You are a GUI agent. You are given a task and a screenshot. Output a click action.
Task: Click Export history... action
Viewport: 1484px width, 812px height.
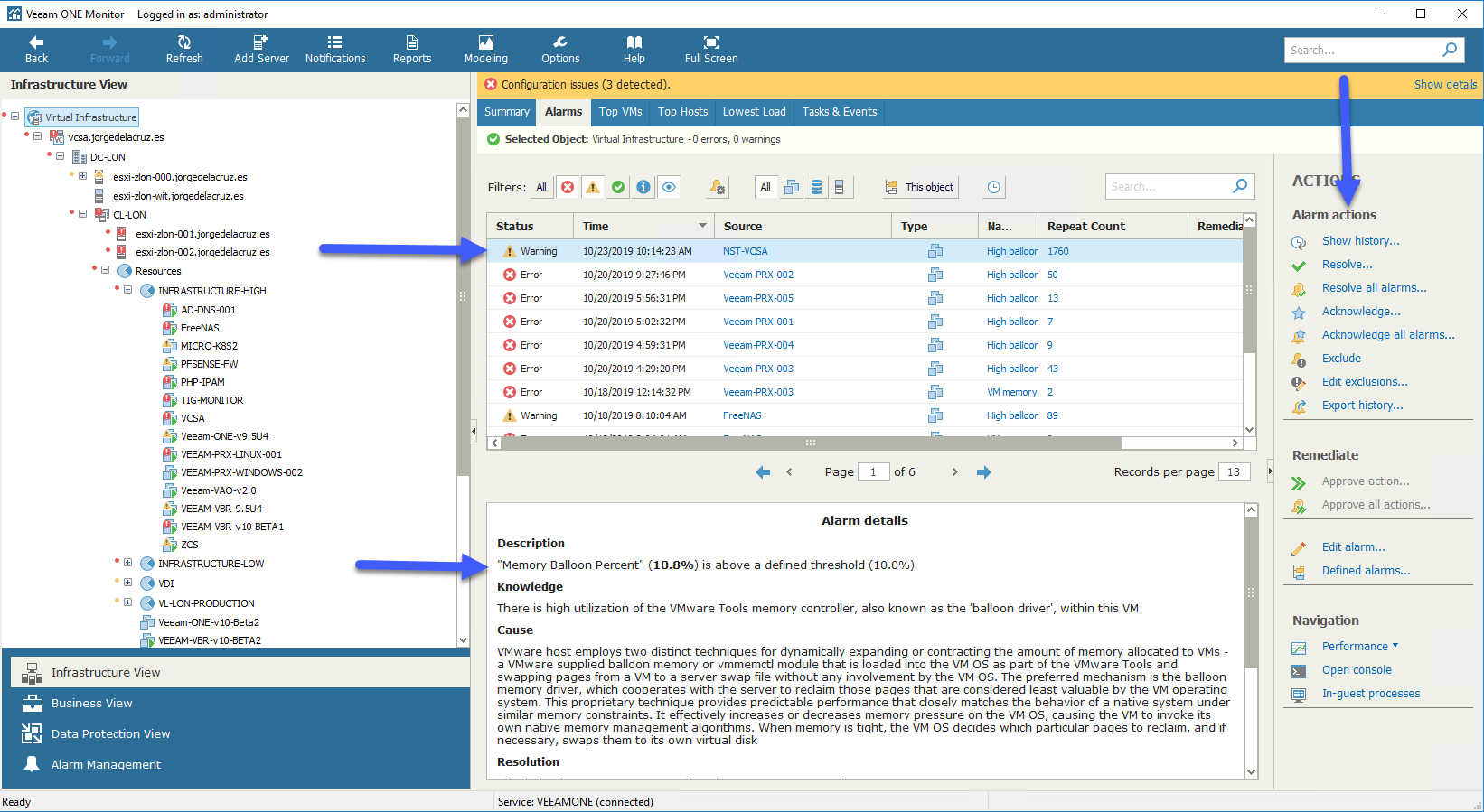coord(1362,406)
